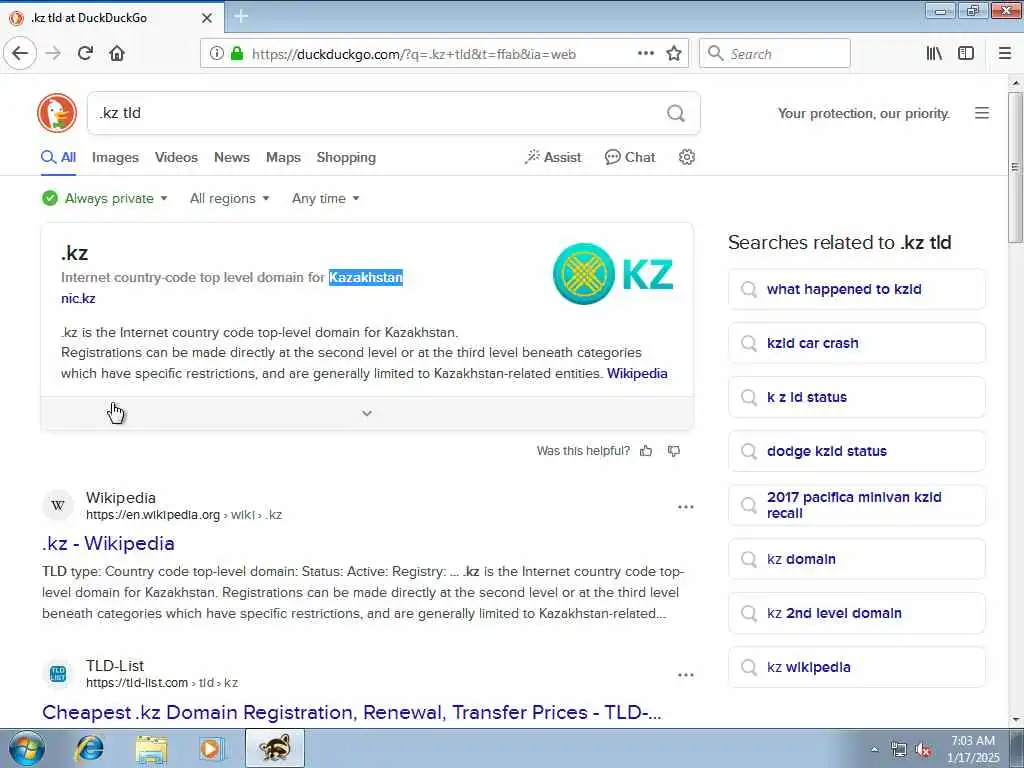Open the Library icon in Firefox toolbar
Viewport: 1024px width, 768px height.
coord(934,54)
